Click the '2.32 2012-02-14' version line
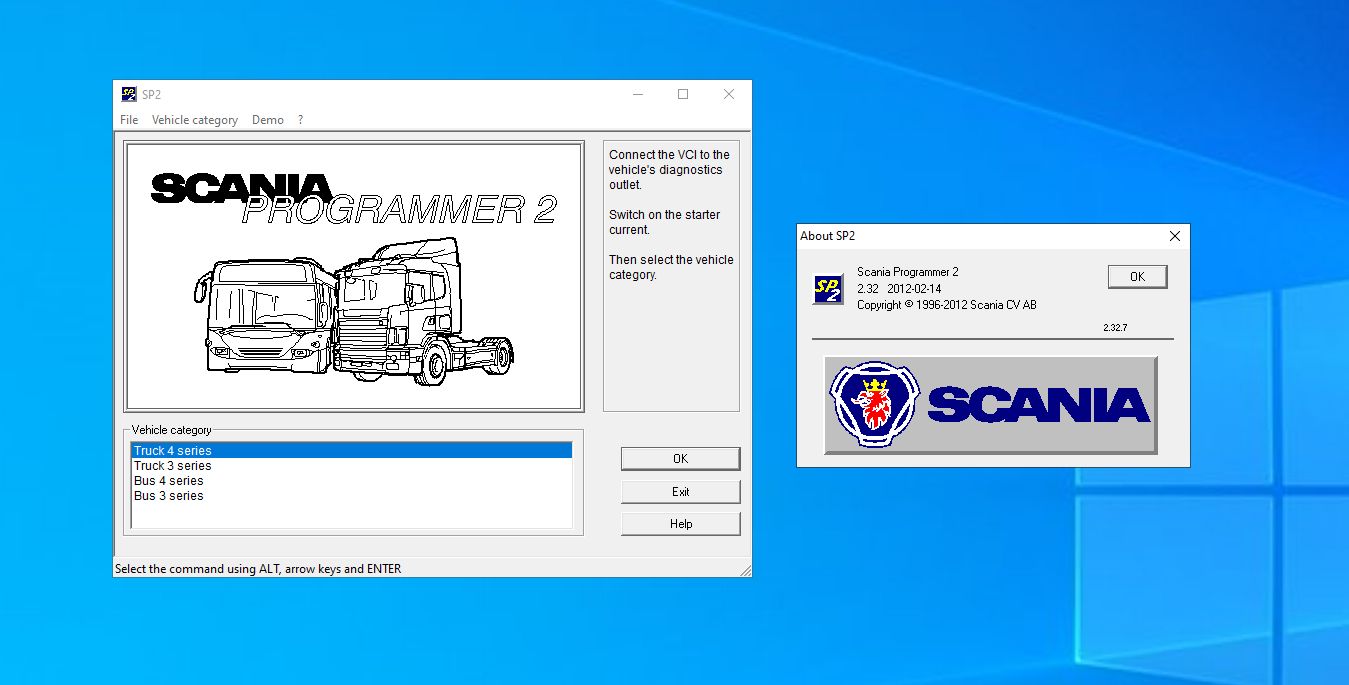Screen dimensions: 1349x685 (899, 289)
